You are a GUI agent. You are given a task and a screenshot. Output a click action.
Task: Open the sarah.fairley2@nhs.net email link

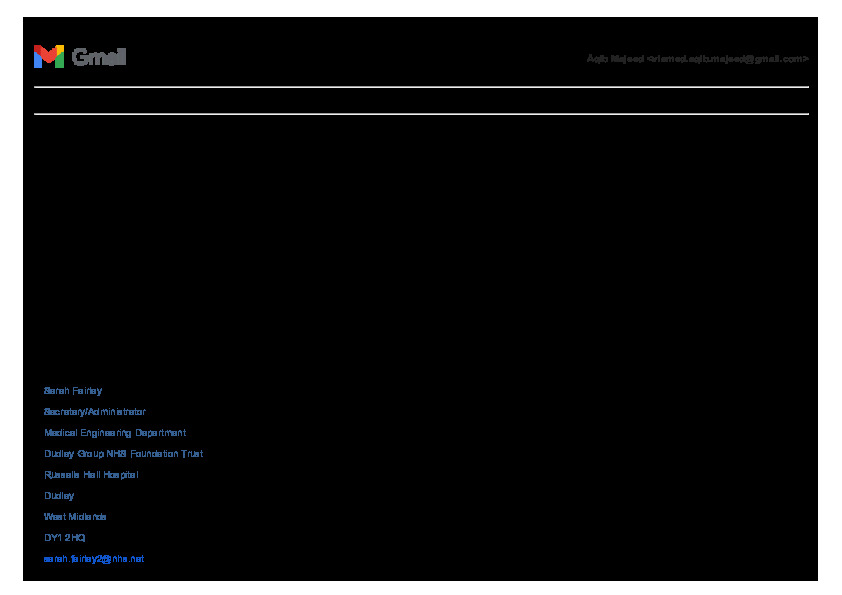(94, 559)
